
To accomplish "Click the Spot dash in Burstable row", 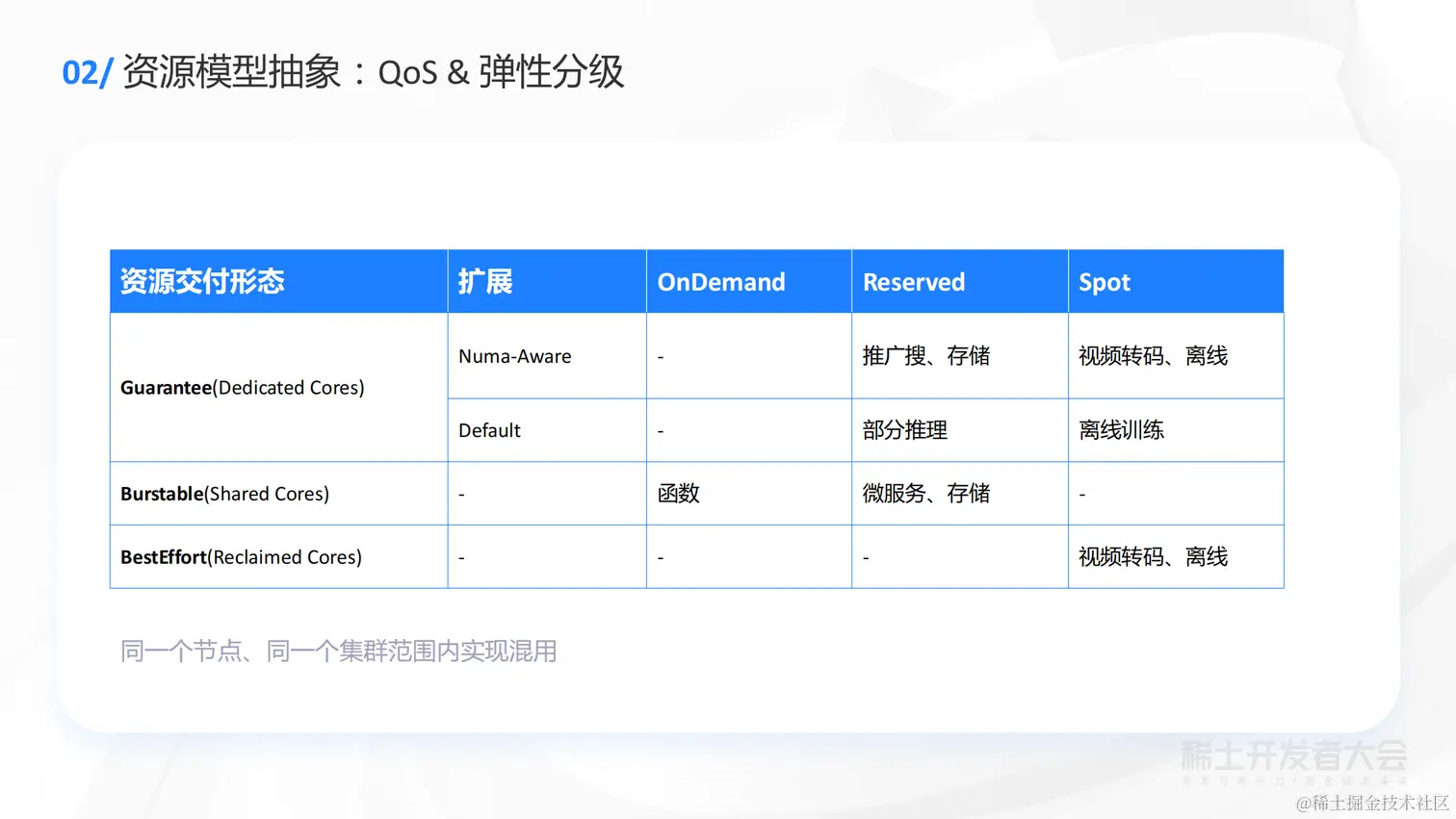I will click(1082, 495).
